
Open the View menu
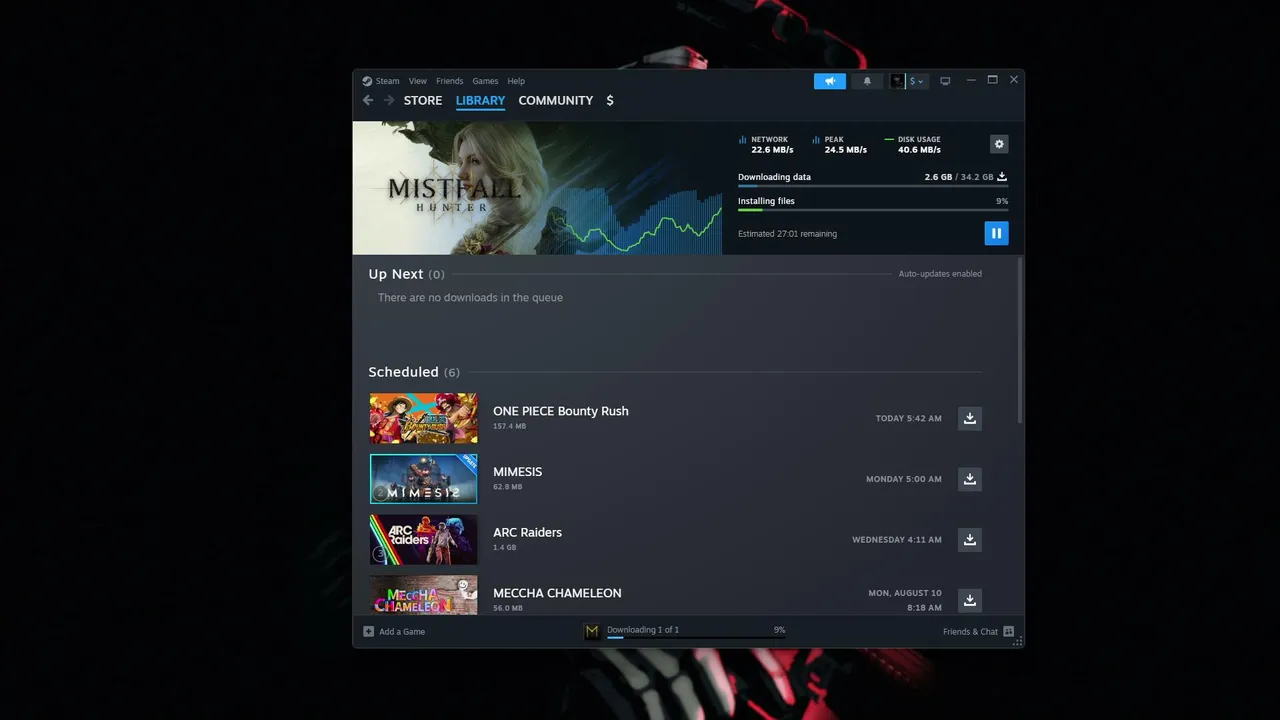pos(418,81)
